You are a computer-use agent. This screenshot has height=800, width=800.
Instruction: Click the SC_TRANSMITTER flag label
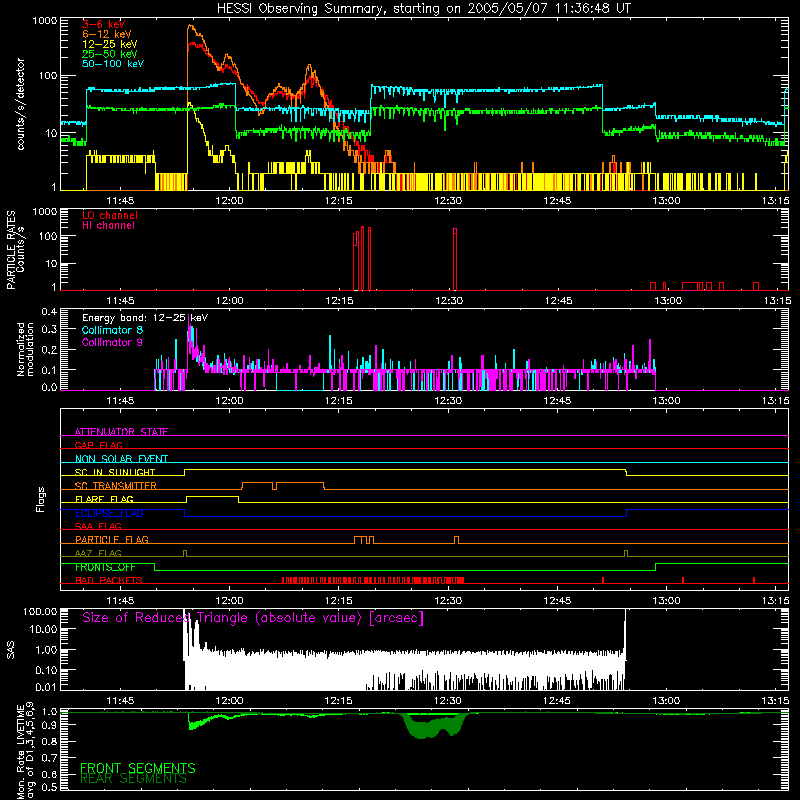[116, 486]
